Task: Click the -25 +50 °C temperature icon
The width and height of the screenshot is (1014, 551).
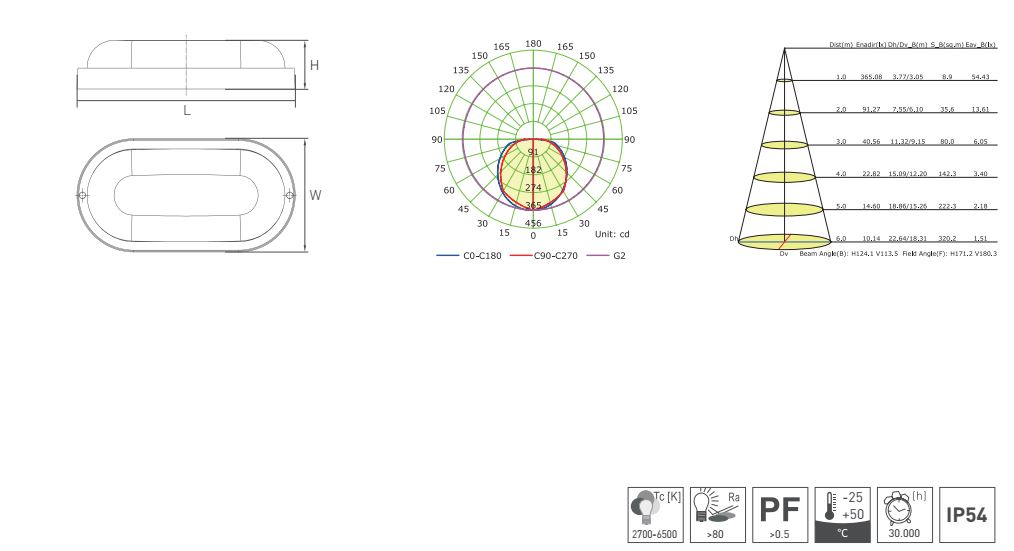Action: click(x=843, y=515)
